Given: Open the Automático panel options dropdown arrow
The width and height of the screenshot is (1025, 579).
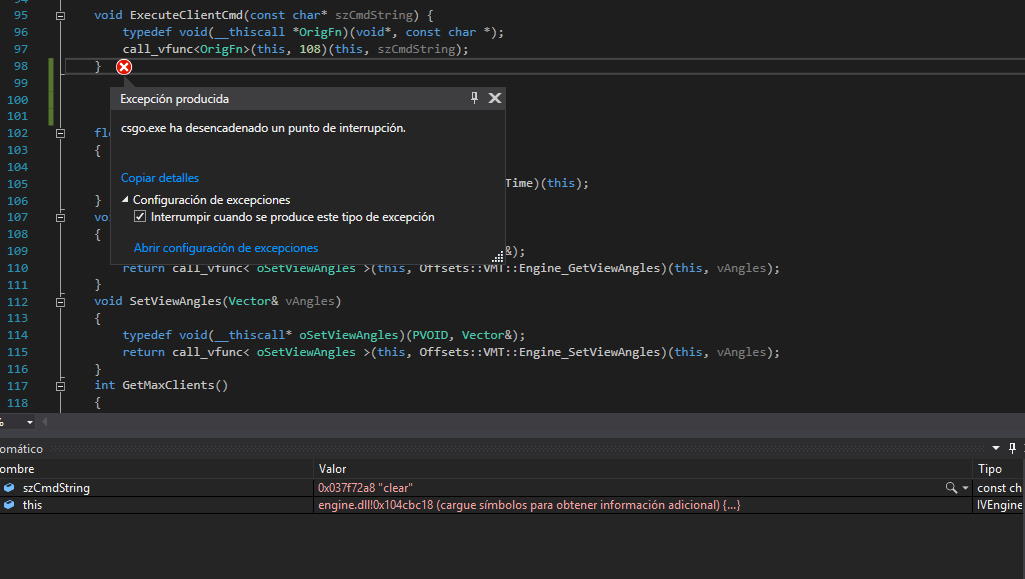Looking at the screenshot, I should (x=996, y=449).
